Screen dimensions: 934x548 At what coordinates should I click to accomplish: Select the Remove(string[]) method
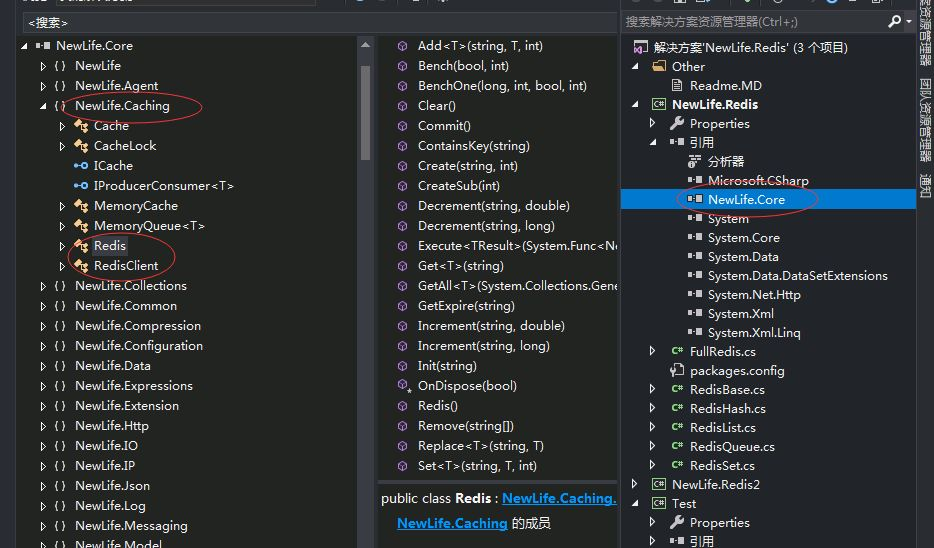pos(465,426)
